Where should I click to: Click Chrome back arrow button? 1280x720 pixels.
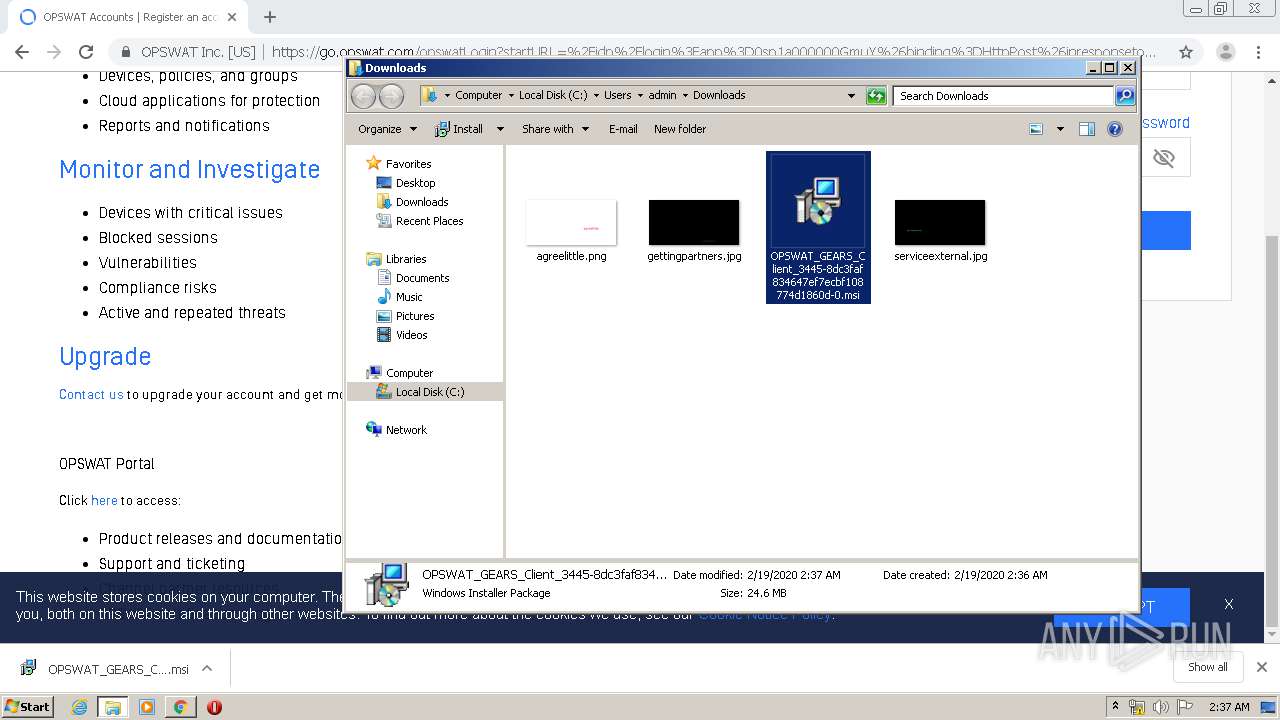point(22,52)
